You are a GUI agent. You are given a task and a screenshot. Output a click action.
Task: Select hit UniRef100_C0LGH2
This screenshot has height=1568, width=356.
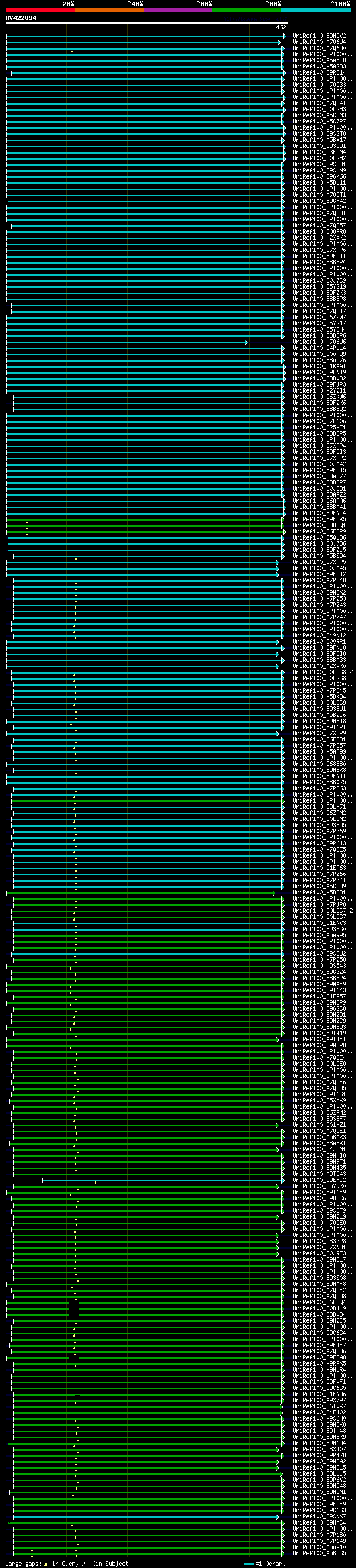(x=319, y=159)
